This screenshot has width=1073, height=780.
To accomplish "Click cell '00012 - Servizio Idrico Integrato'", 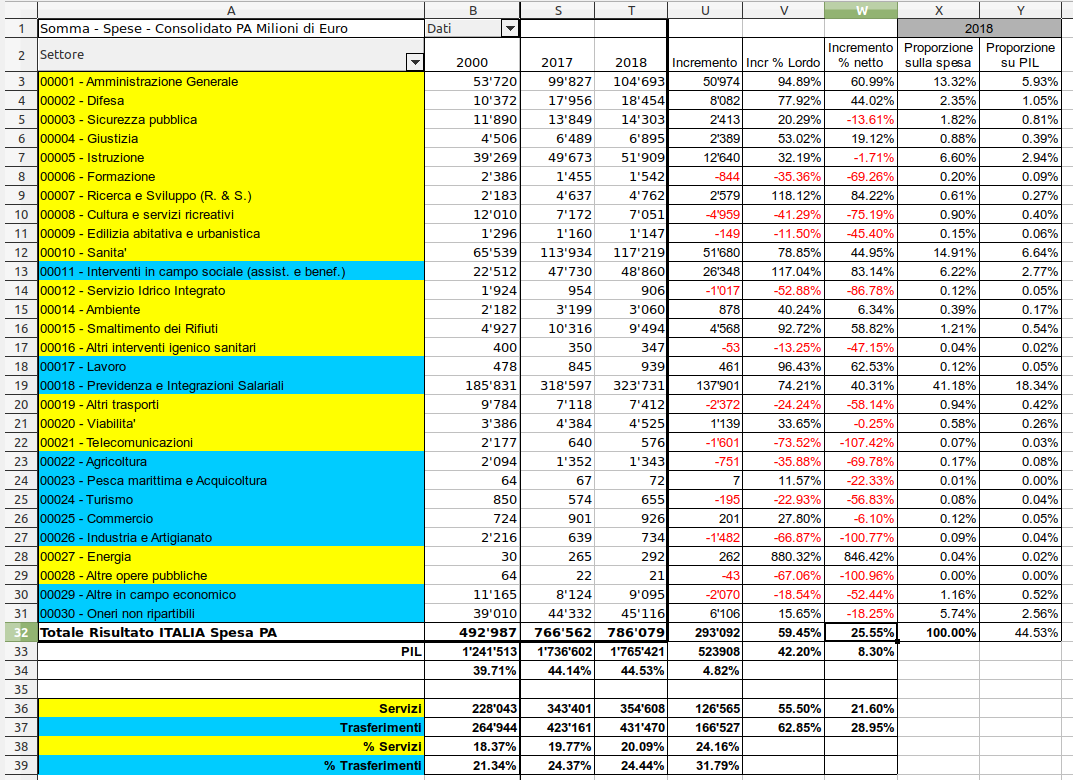I will (231, 290).
